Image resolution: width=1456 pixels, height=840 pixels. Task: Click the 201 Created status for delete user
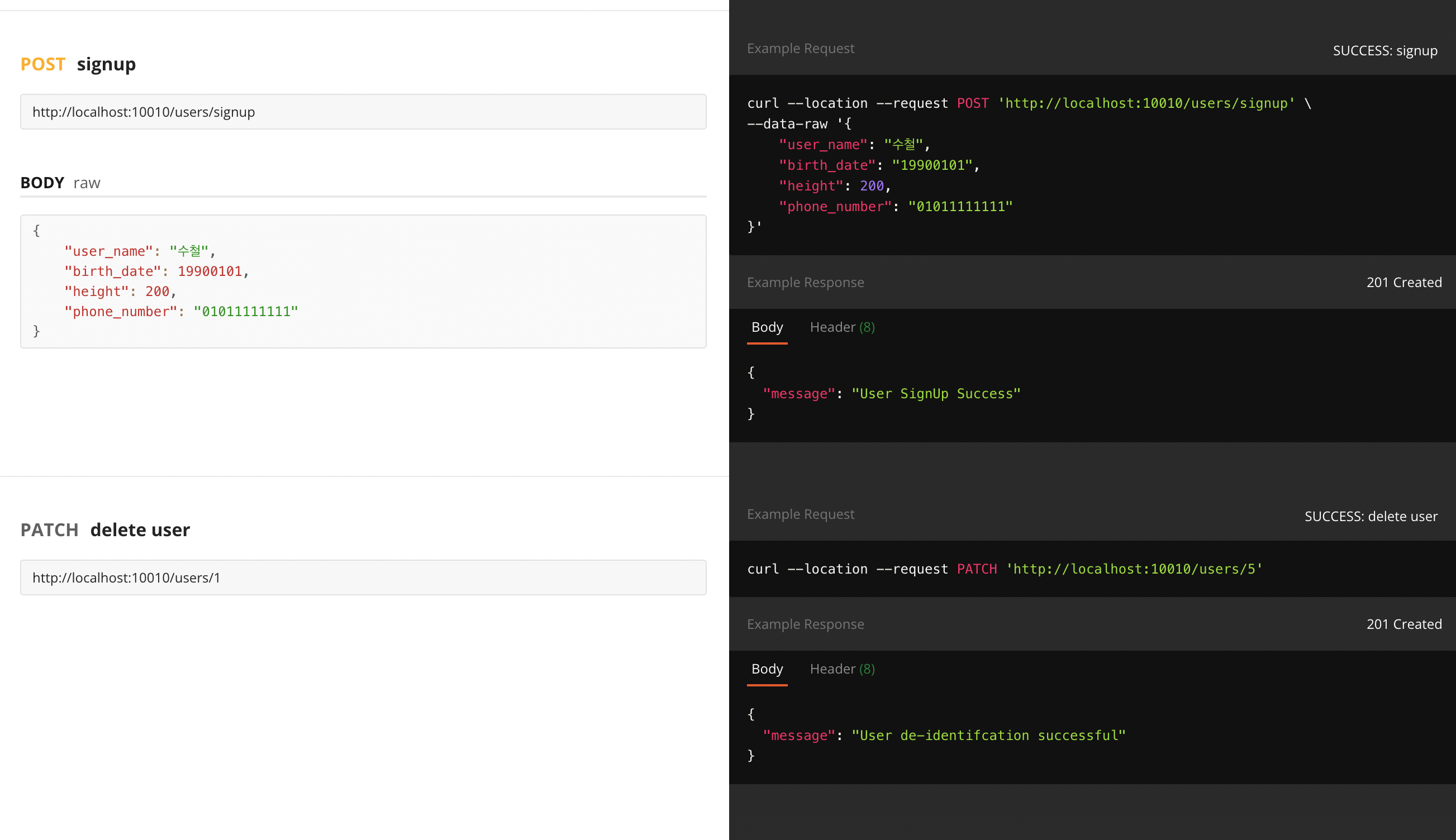point(1404,624)
